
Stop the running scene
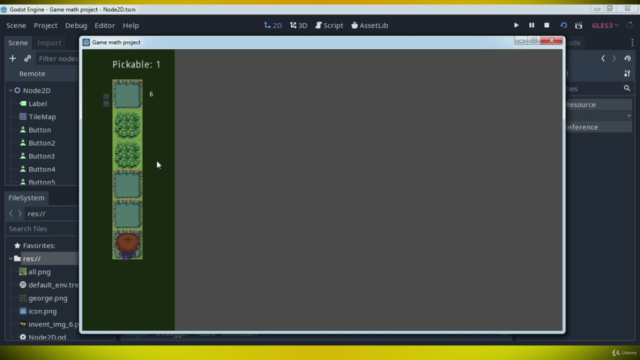click(547, 25)
